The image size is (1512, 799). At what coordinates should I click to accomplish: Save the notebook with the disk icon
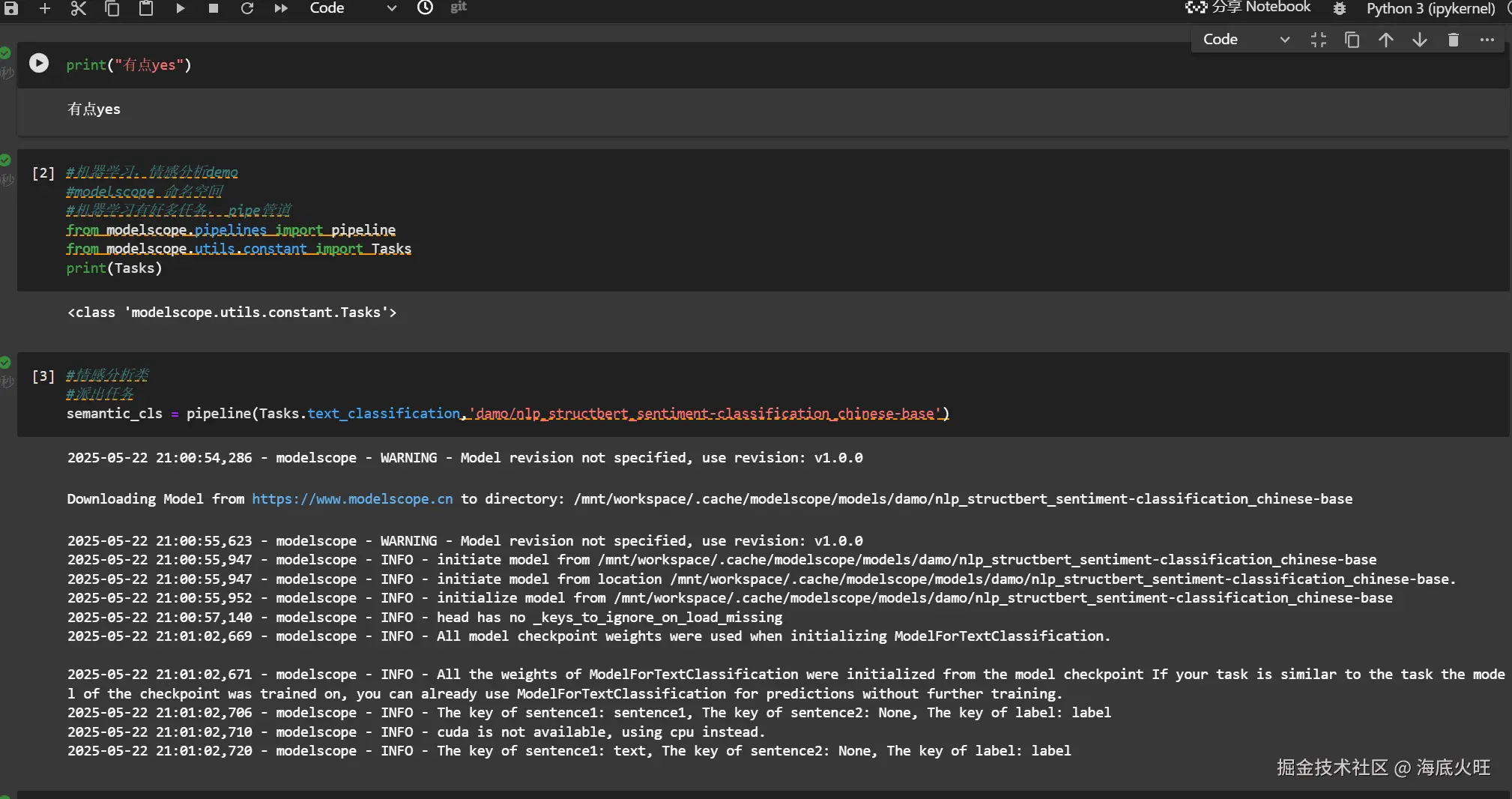[11, 8]
